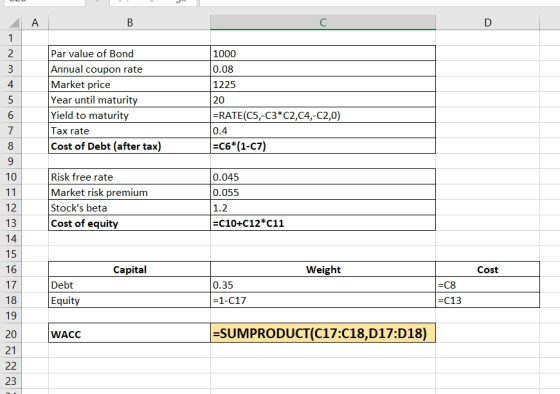The height and width of the screenshot is (394, 560).
Task: Select the Stock's beta value 1.2
Action: pos(323,208)
